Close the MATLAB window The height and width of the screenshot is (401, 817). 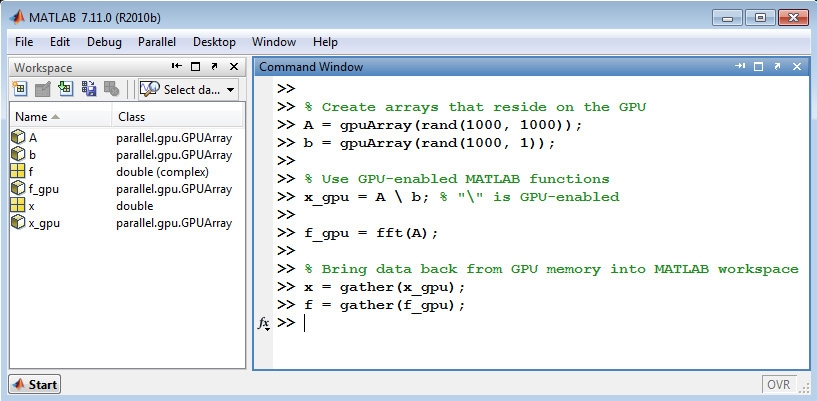[793, 18]
